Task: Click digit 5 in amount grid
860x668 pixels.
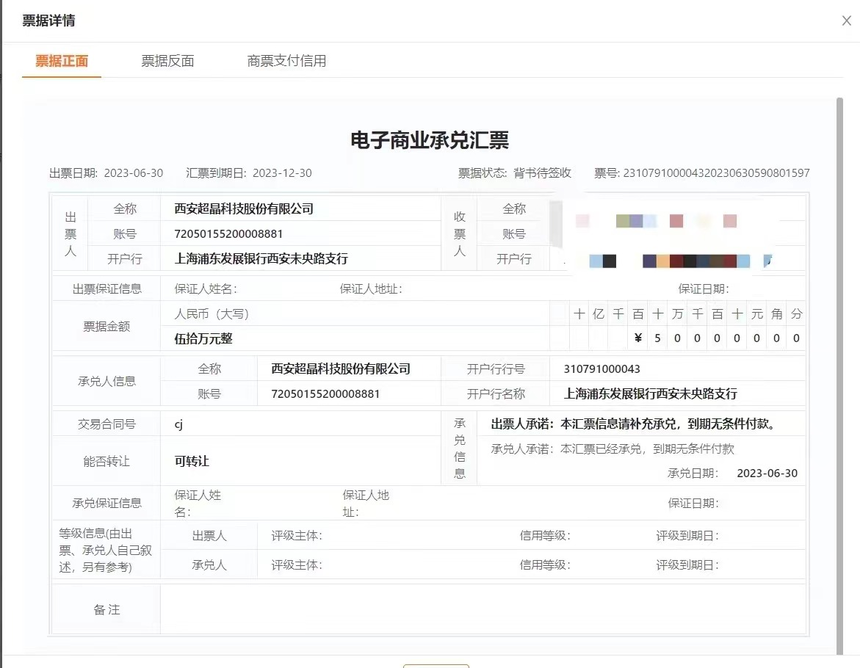Action: coord(657,338)
